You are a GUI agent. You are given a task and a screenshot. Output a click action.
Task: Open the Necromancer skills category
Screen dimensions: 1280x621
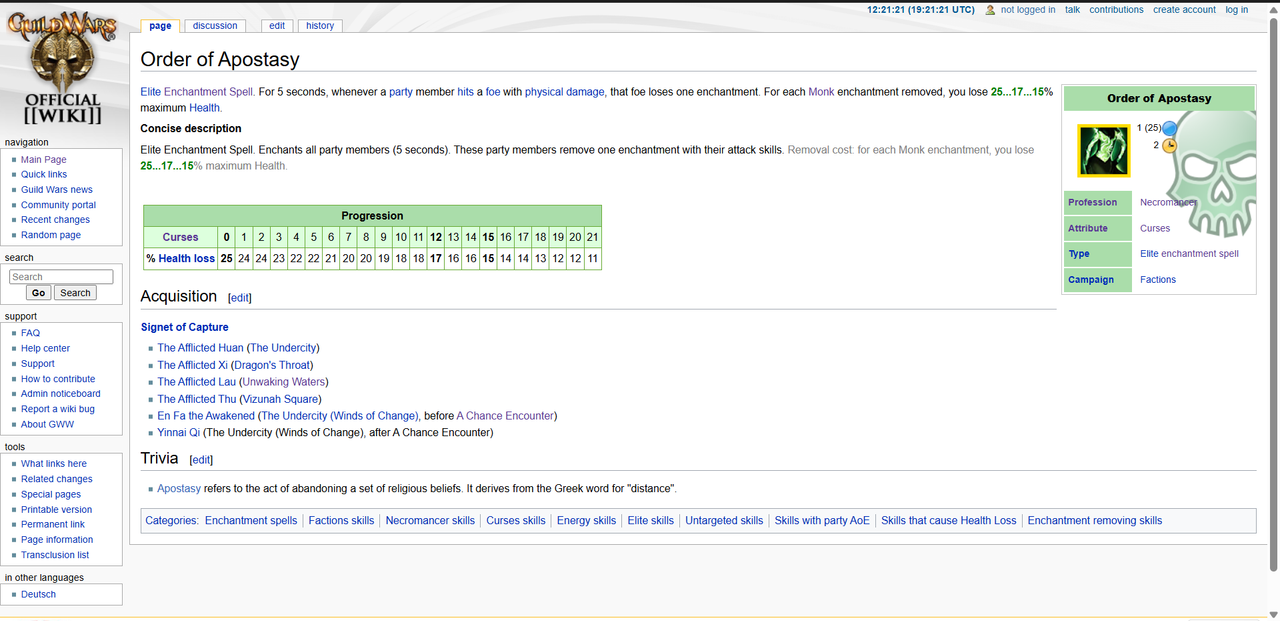(x=430, y=521)
